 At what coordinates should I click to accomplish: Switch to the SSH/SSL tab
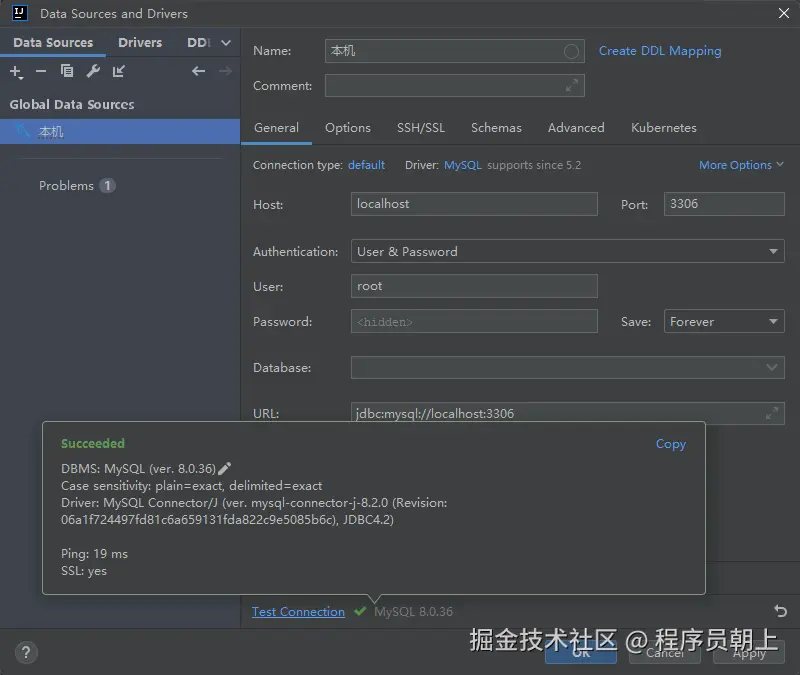[x=420, y=128]
